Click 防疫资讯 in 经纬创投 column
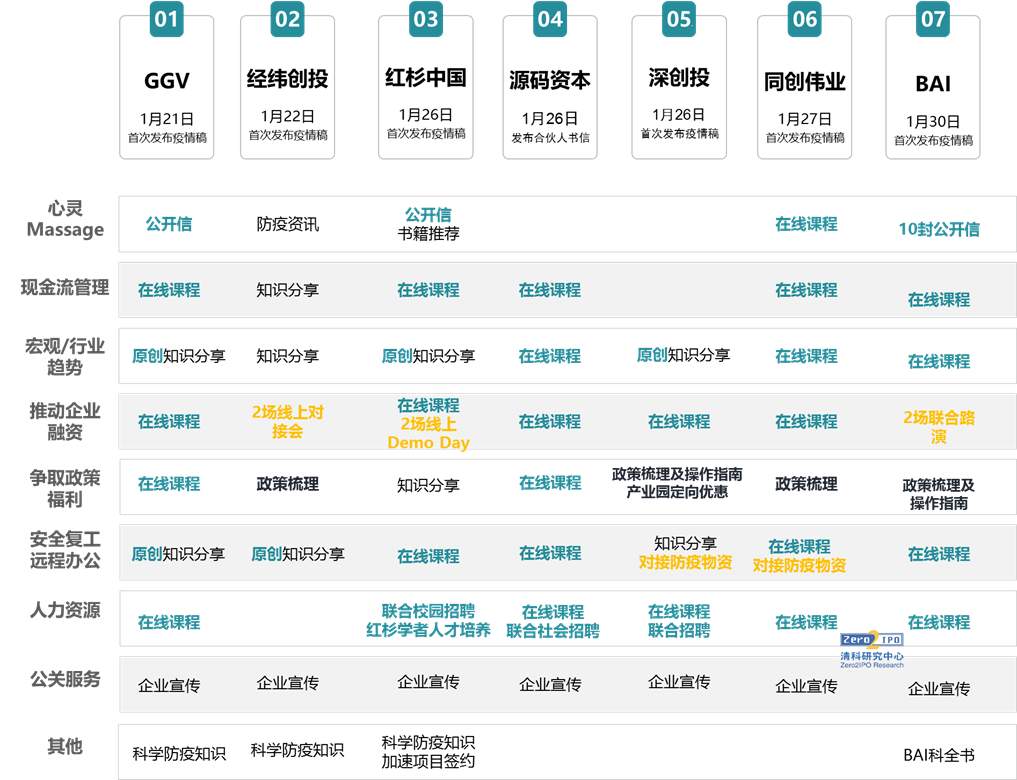 (x=287, y=224)
